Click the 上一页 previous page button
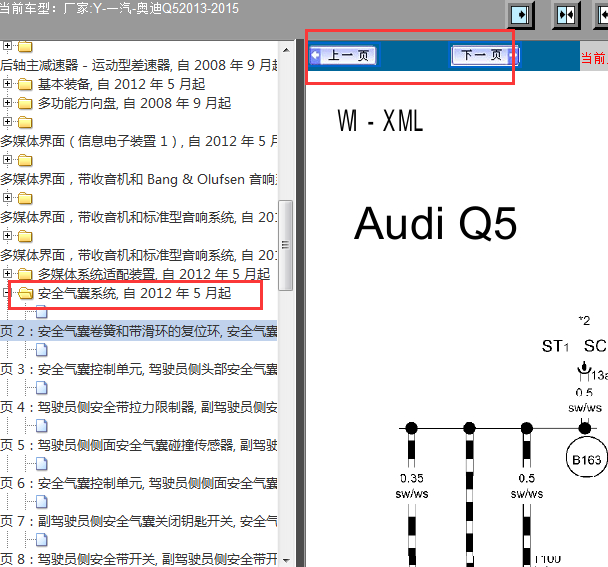This screenshot has width=608, height=567. [343, 55]
